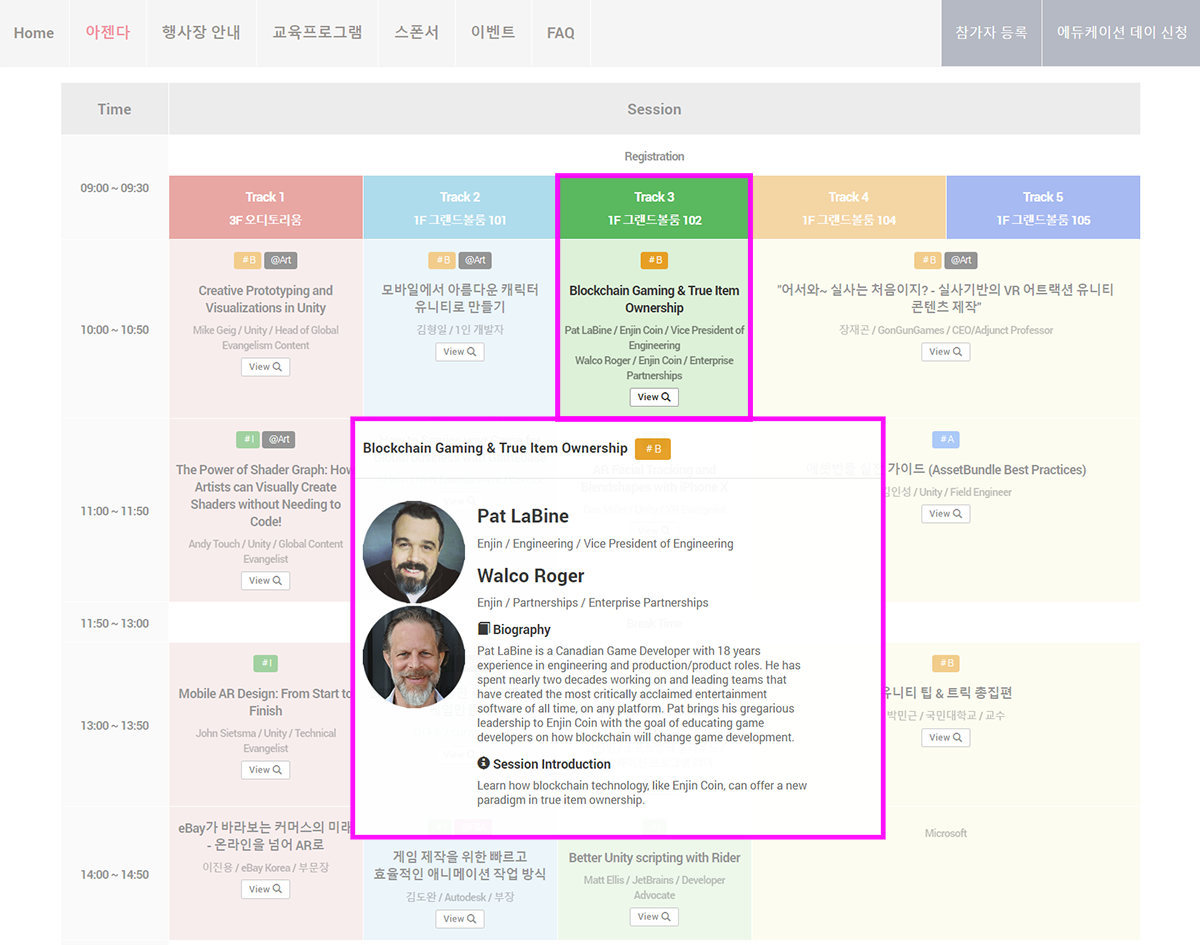
Task: Click Walco Roger's profile photo
Action: [414, 657]
